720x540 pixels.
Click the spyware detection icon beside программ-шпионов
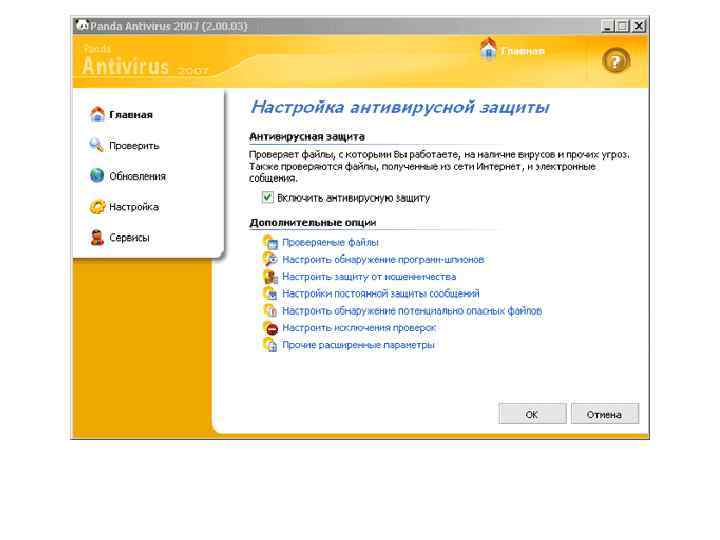pyautogui.click(x=270, y=259)
